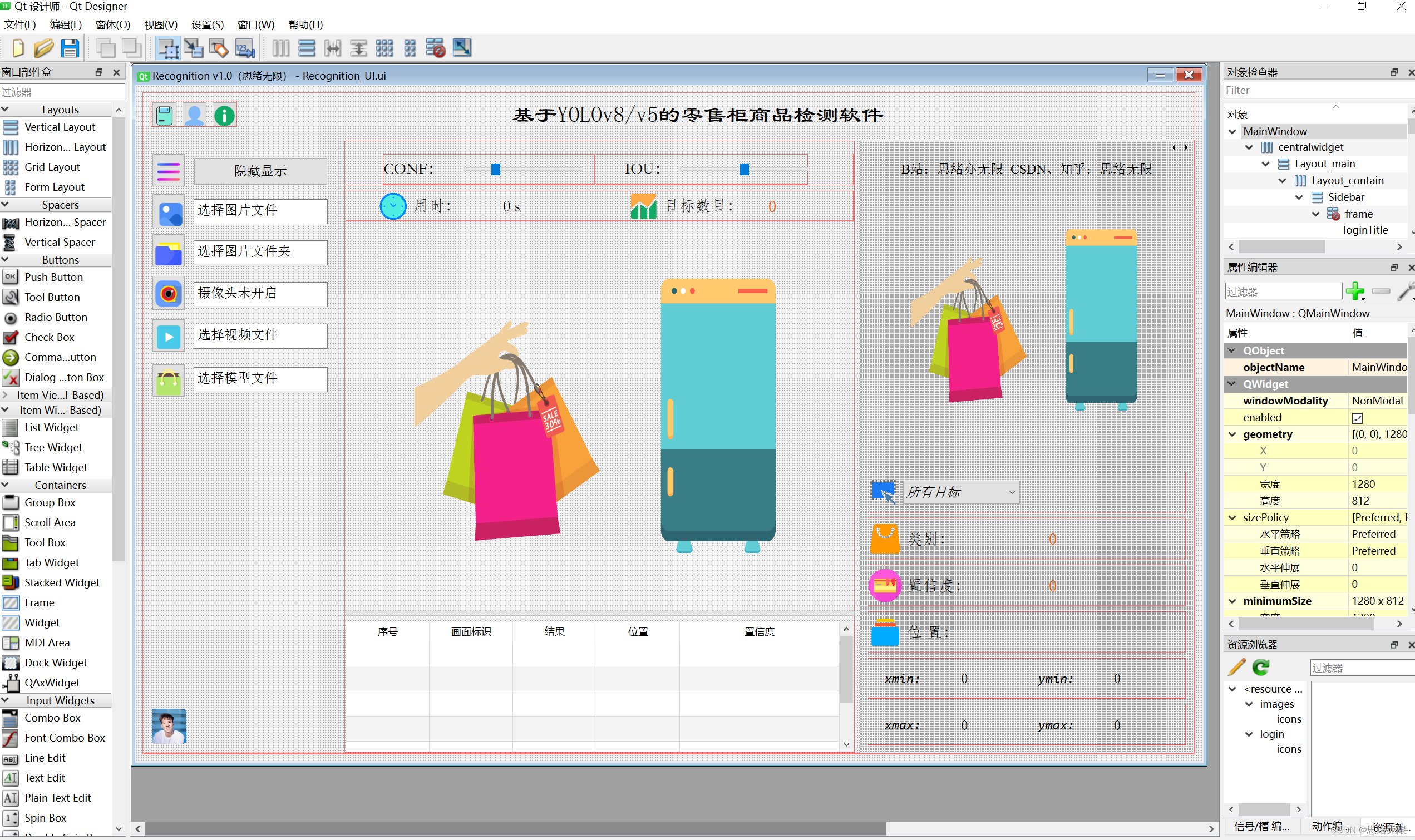This screenshot has width=1415, height=840.
Task: Select Edit Tab Order mode icon
Action: tap(245, 49)
